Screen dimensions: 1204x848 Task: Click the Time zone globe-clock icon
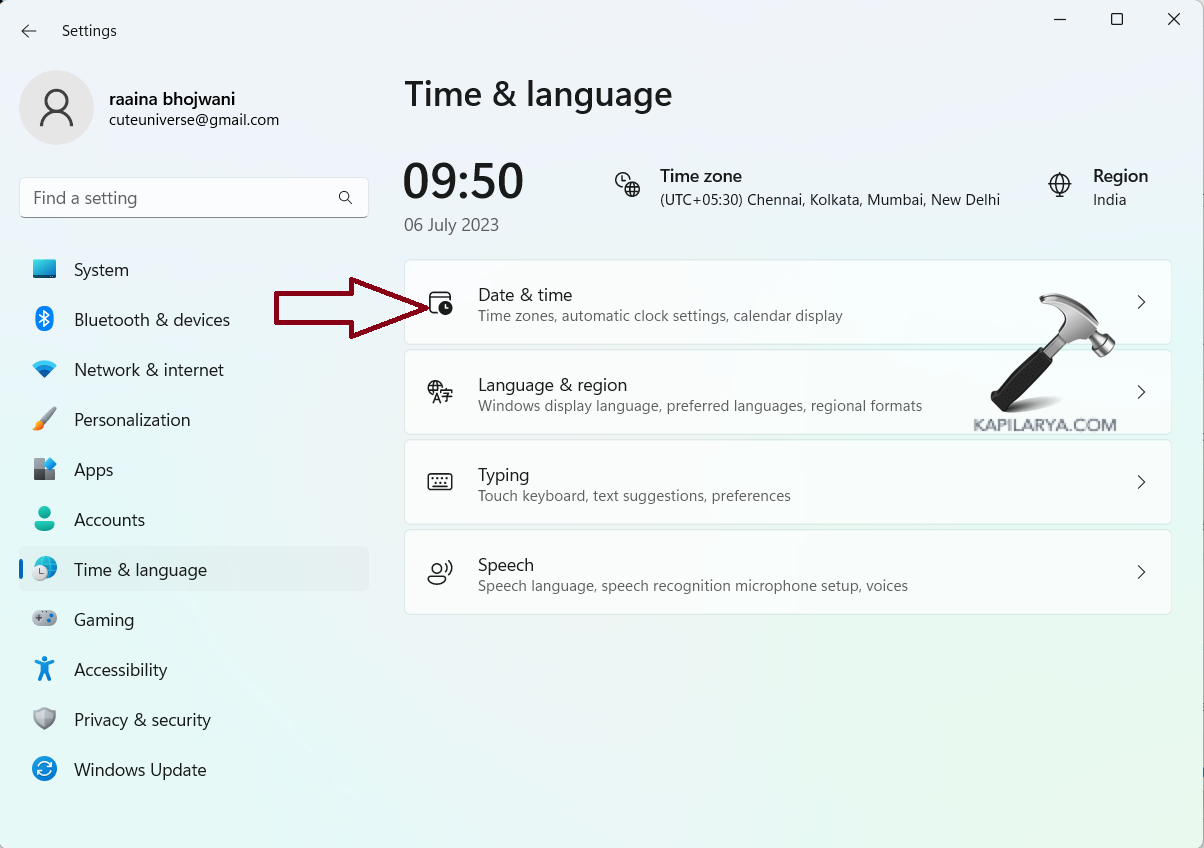(627, 184)
